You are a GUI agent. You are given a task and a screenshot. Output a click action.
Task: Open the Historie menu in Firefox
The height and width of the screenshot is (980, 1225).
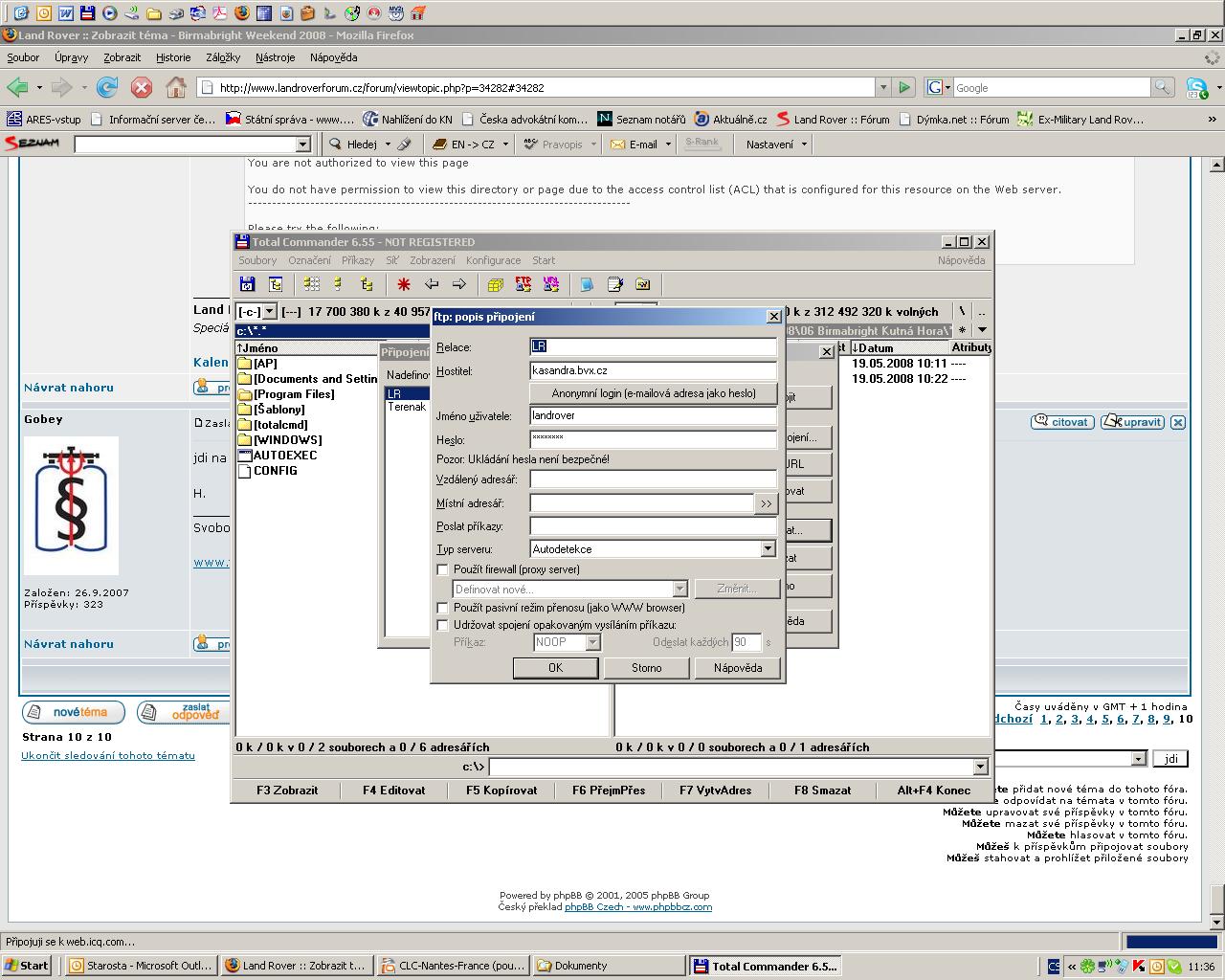click(173, 57)
